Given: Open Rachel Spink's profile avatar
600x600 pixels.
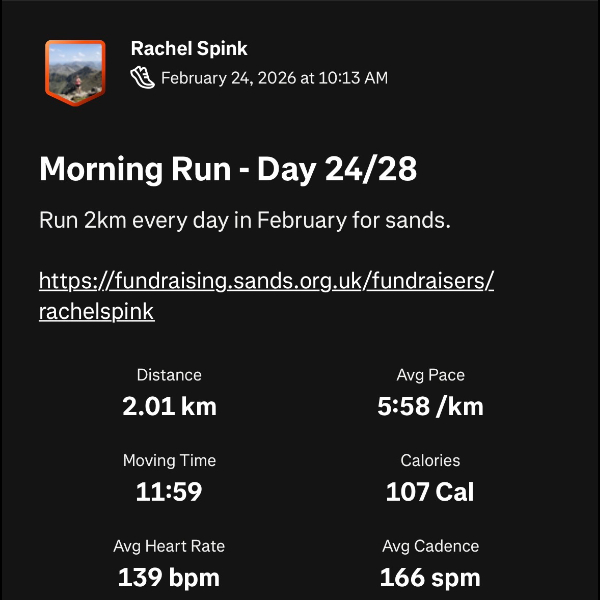Looking at the screenshot, I should tap(74, 71).
